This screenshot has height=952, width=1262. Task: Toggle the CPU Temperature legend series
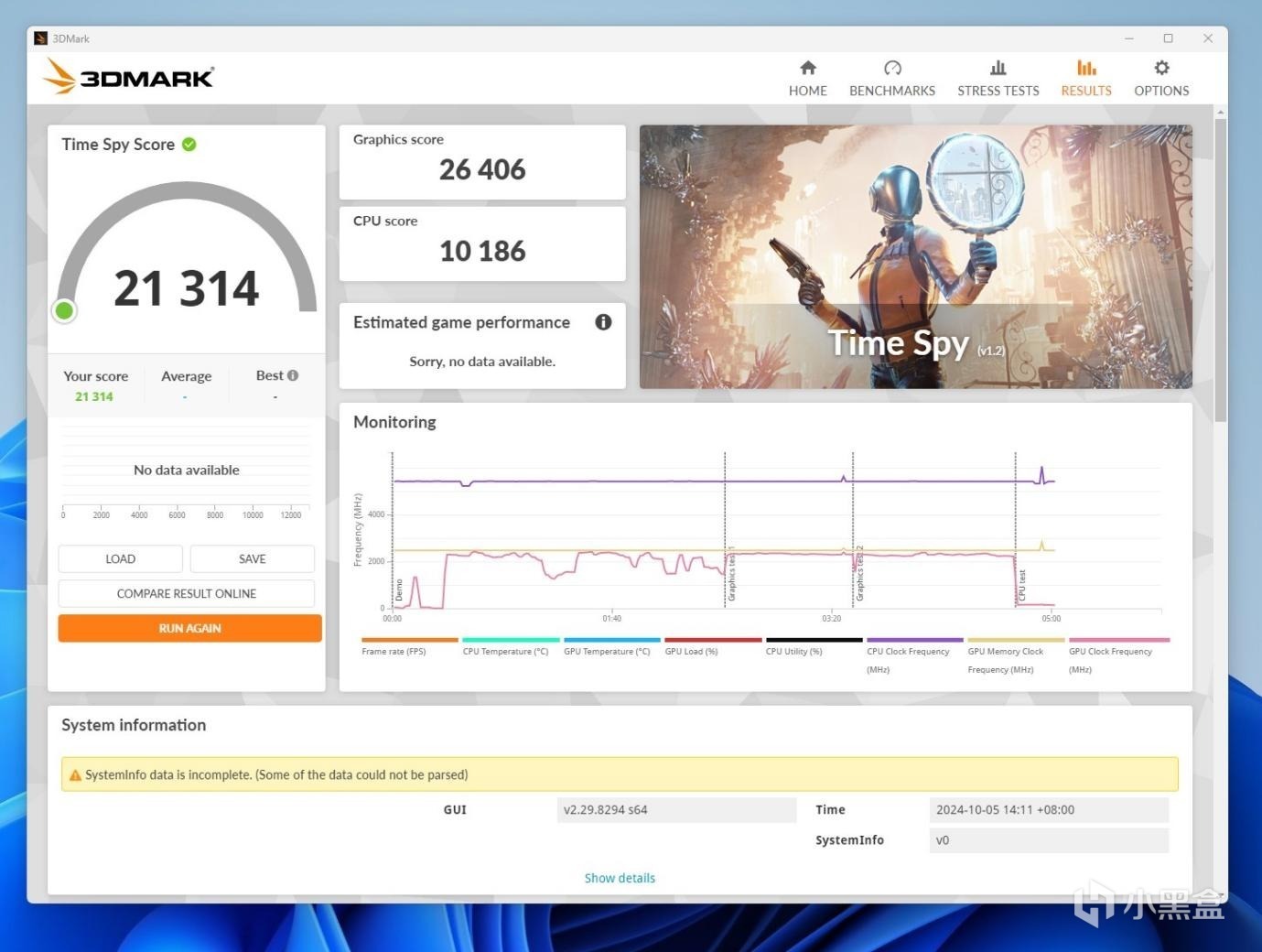tap(511, 645)
